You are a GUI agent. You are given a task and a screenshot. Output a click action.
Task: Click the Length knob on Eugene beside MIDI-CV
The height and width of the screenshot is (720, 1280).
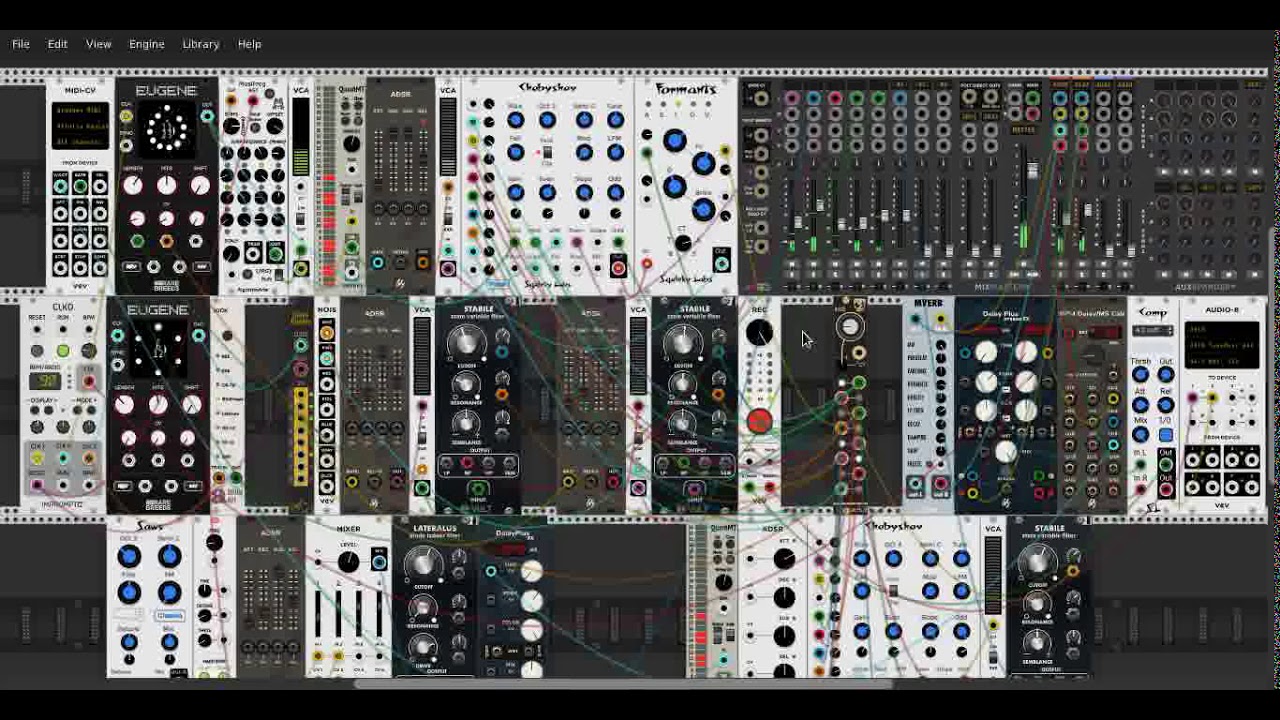coord(134,185)
